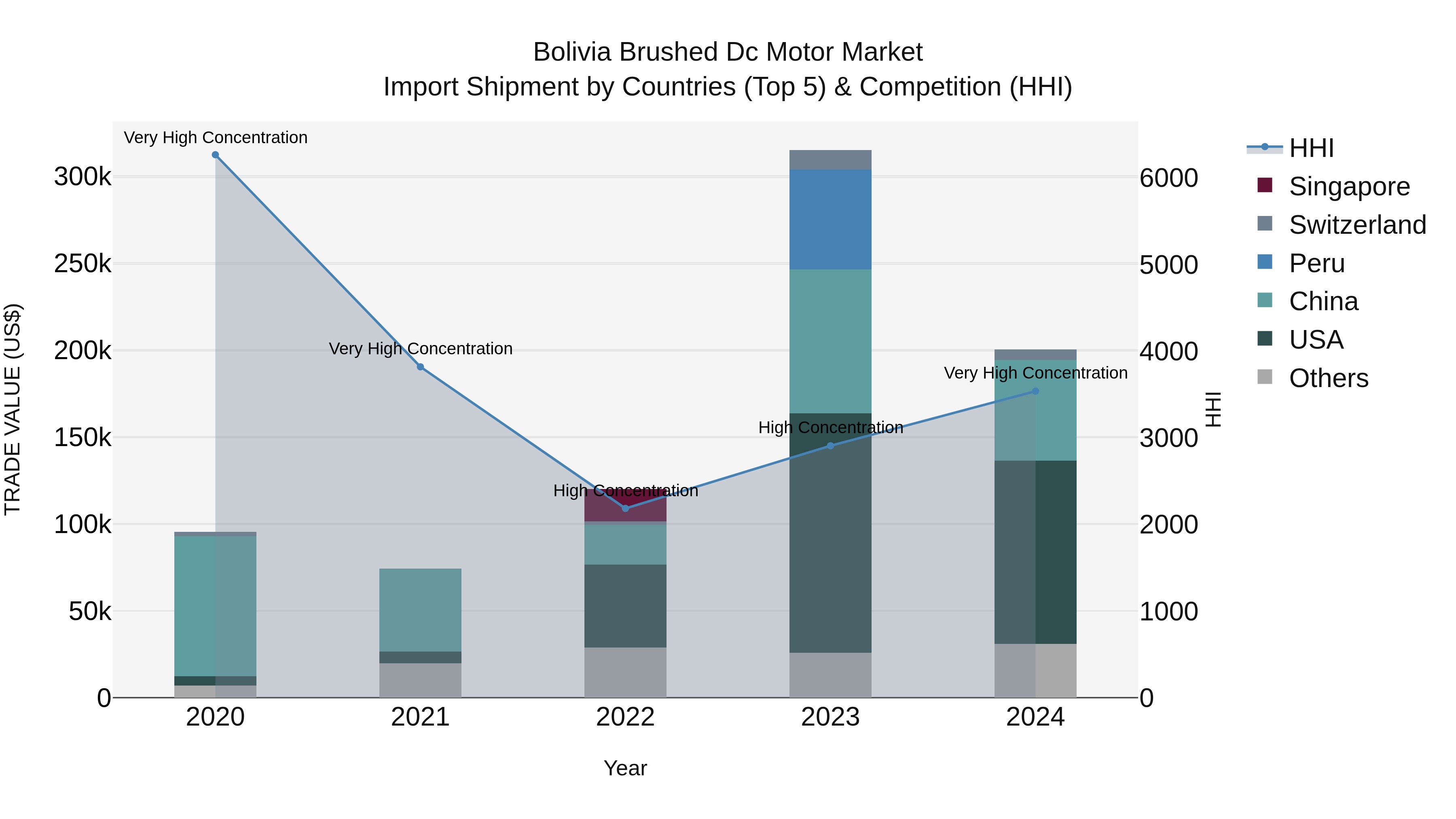Click the 2020 Very High Concentration annotation
Screen dimensions: 1456x819
point(215,138)
